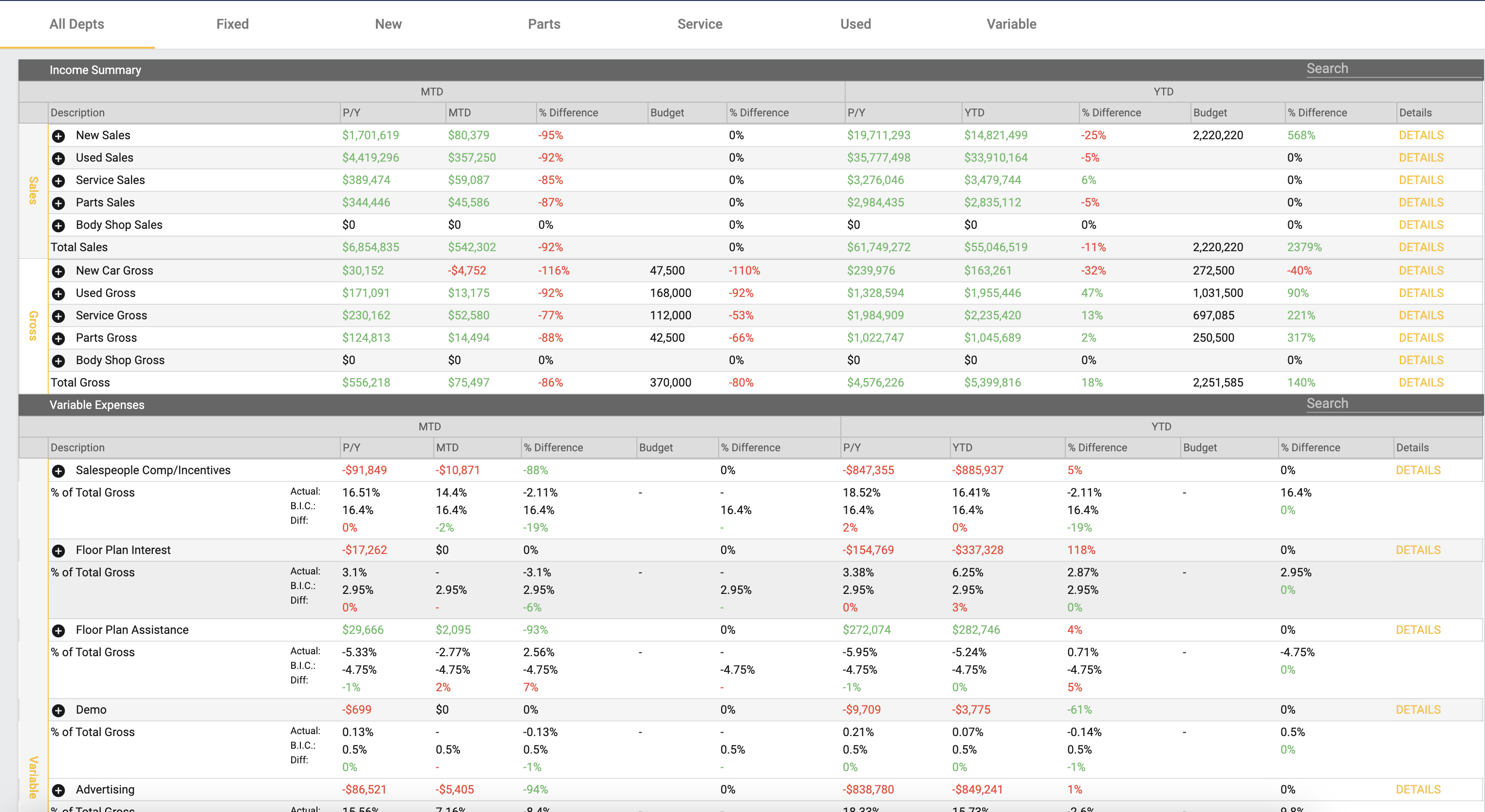Click Total Sales YTD difference 2379%
The width and height of the screenshot is (1485, 812).
(x=1304, y=248)
